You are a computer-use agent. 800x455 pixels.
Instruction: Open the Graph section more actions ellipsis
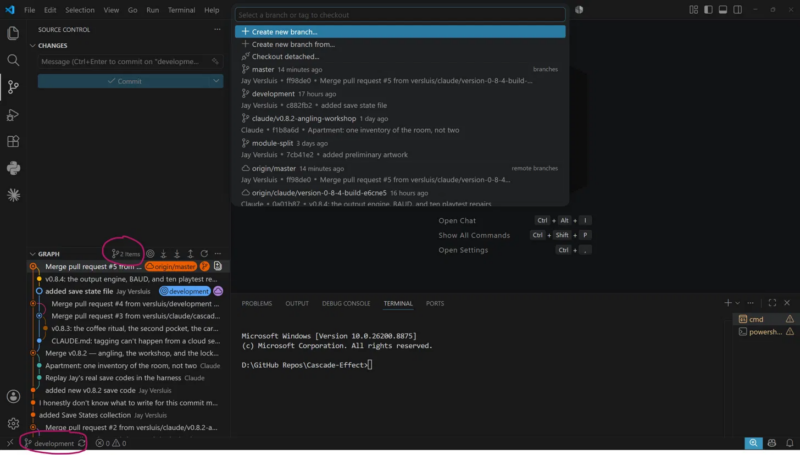tap(218, 254)
